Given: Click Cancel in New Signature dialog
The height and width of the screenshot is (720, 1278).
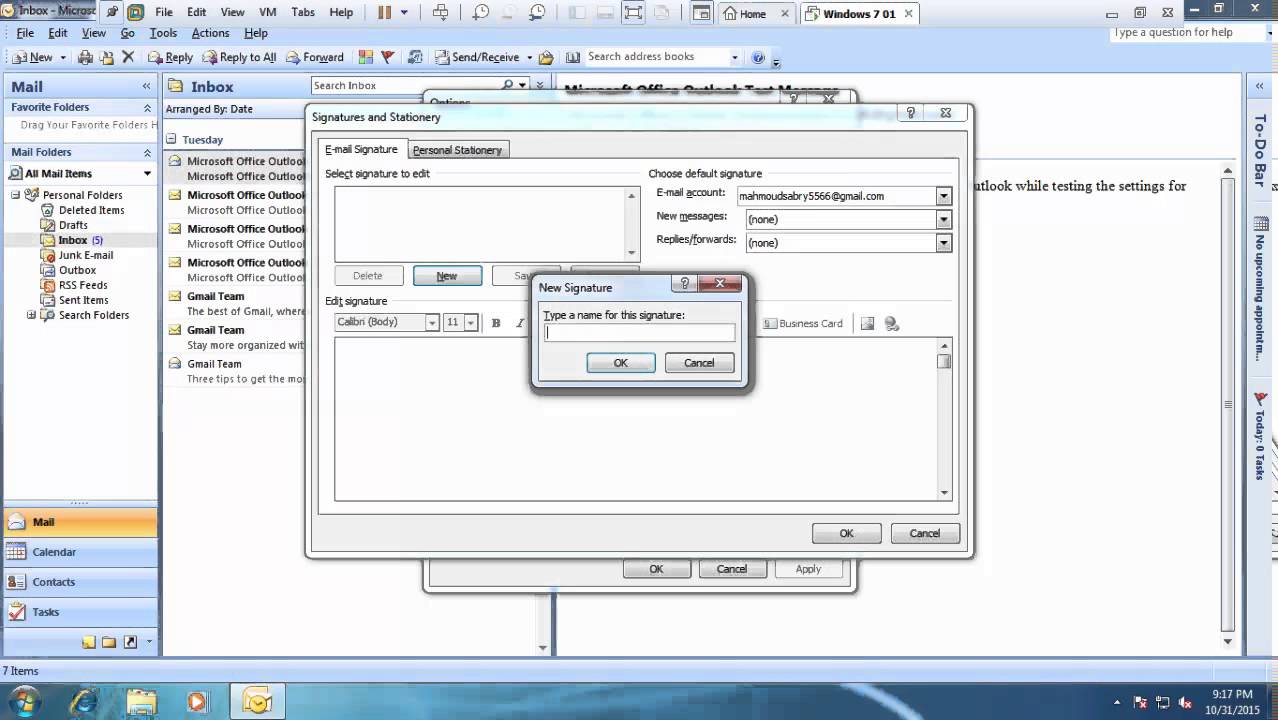Looking at the screenshot, I should 699,363.
